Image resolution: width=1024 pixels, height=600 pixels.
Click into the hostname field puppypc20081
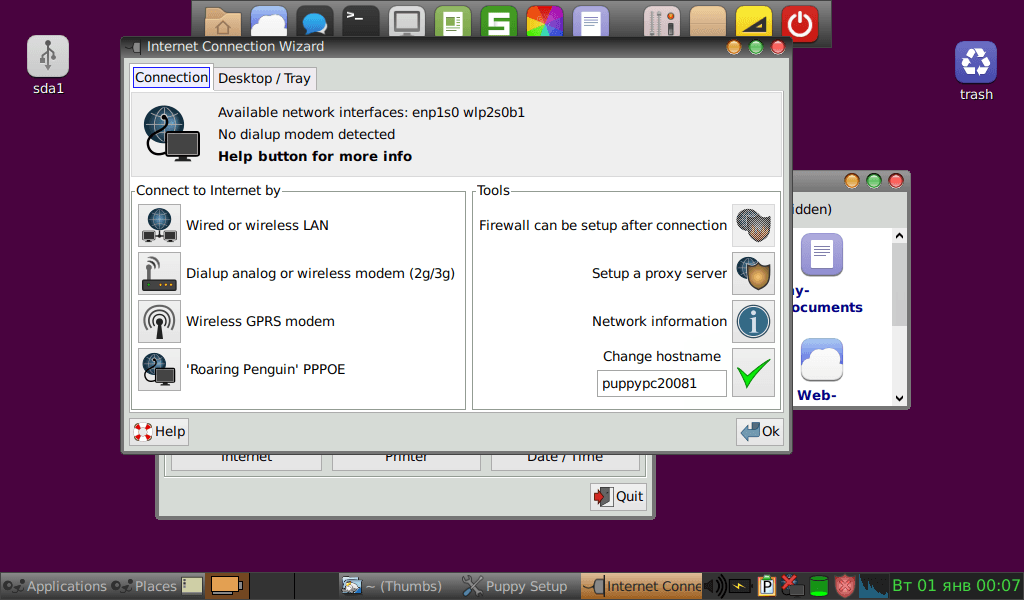coord(662,383)
